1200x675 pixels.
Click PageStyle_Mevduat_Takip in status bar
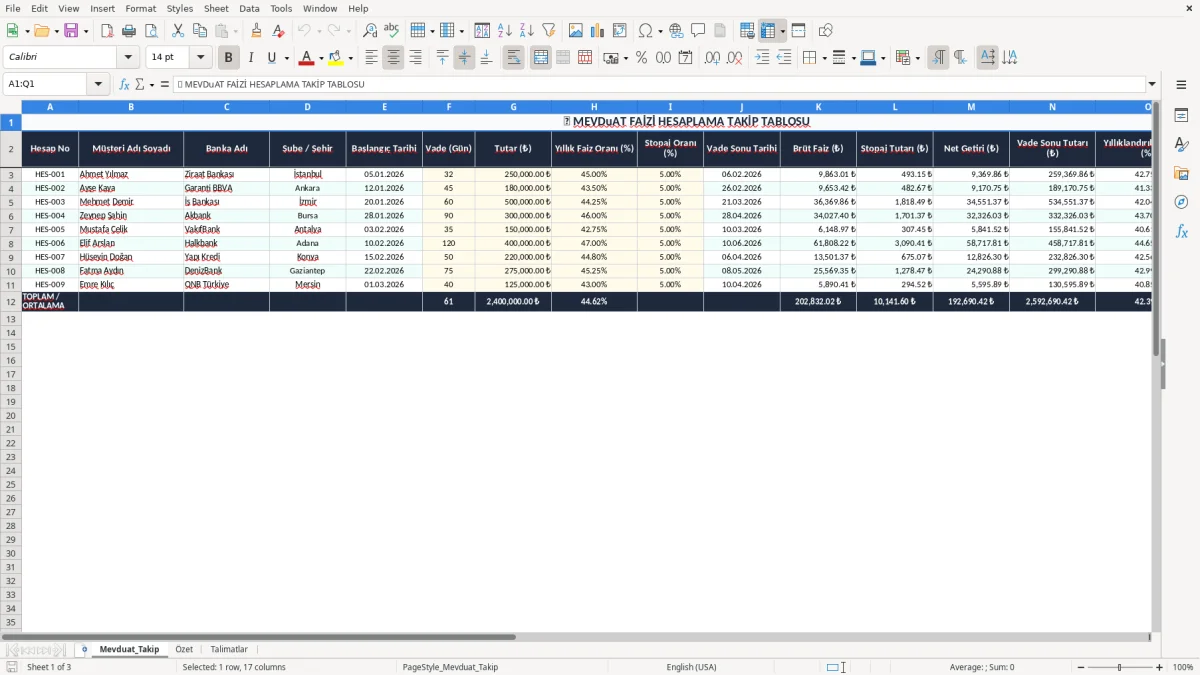point(450,667)
